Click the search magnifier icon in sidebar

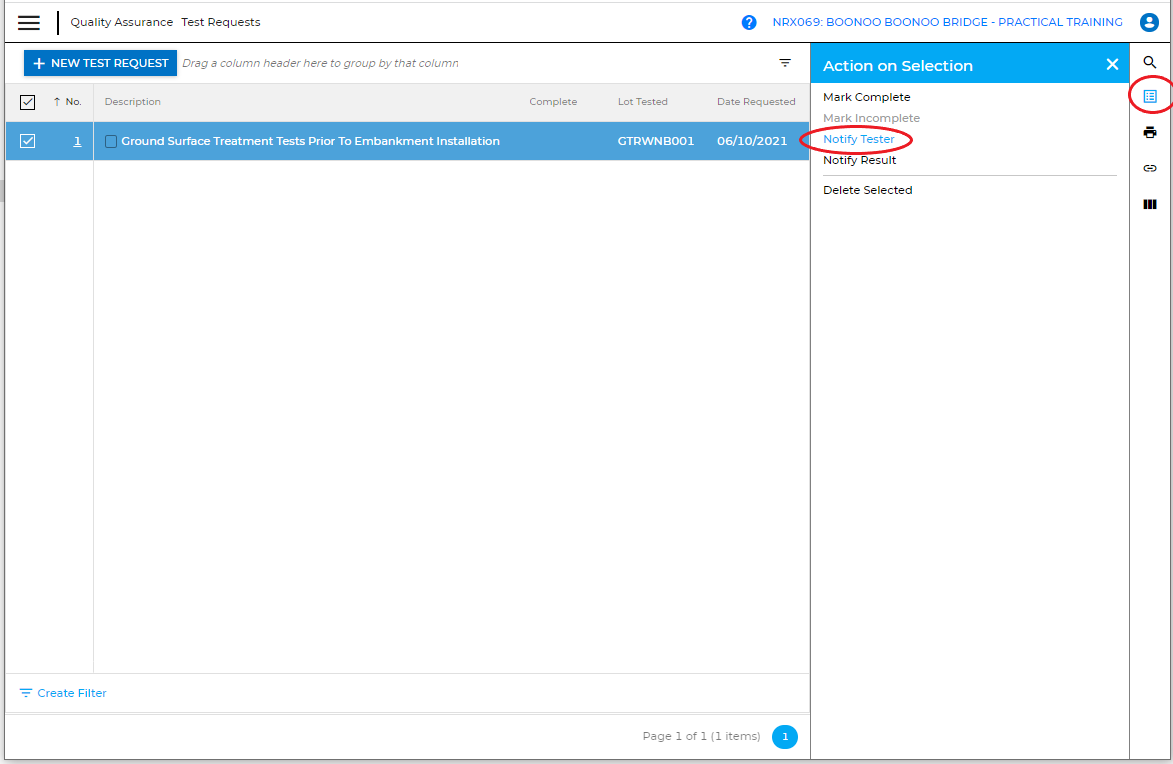click(1150, 62)
